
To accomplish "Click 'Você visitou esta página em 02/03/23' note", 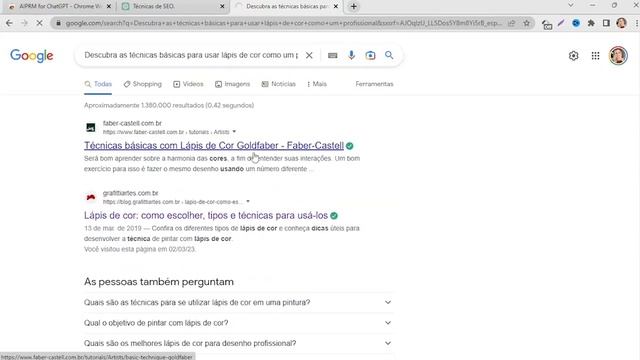I will [140, 249].
